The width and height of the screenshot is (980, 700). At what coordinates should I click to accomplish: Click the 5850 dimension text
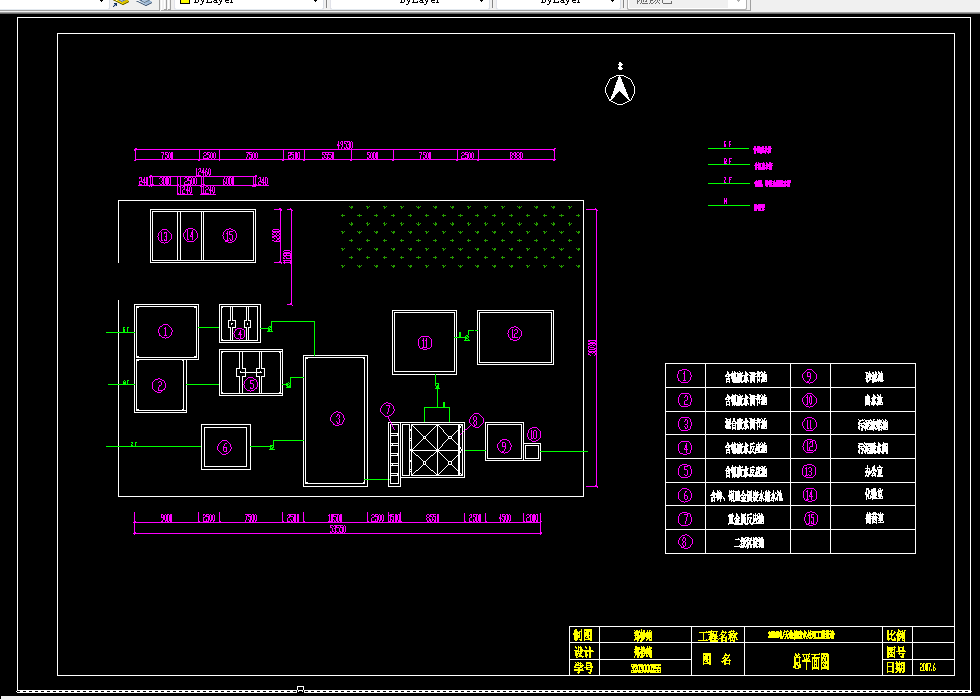328,156
